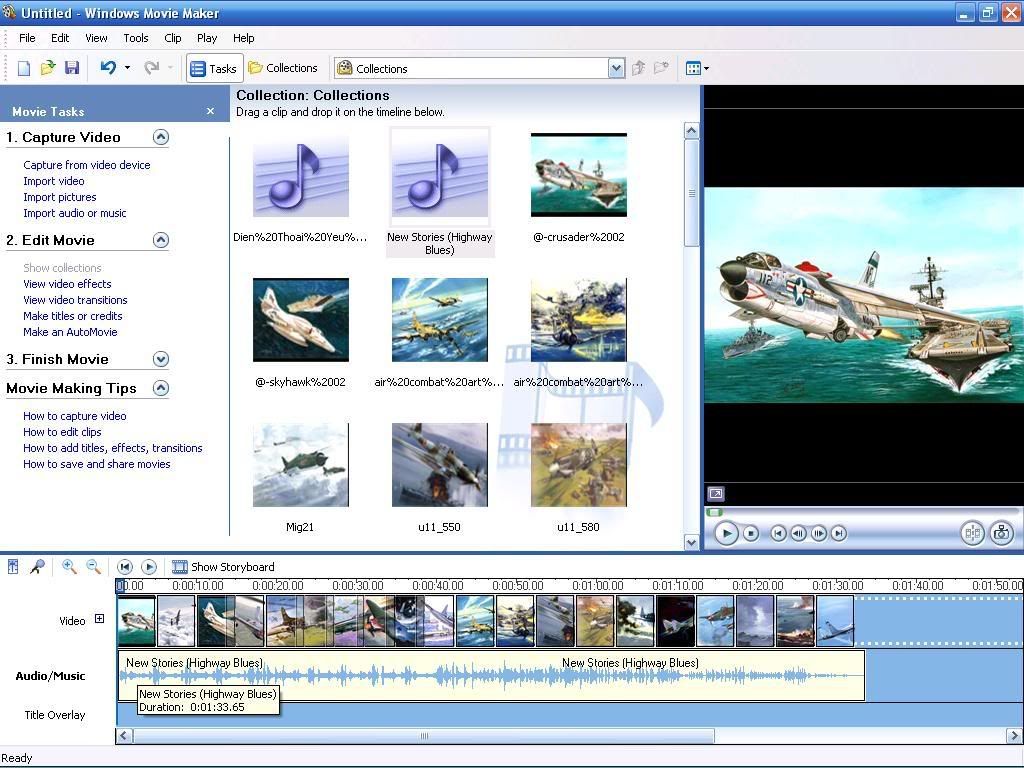1024x768 pixels.
Task: Open the Undo history dropdown arrow
Action: 127,67
